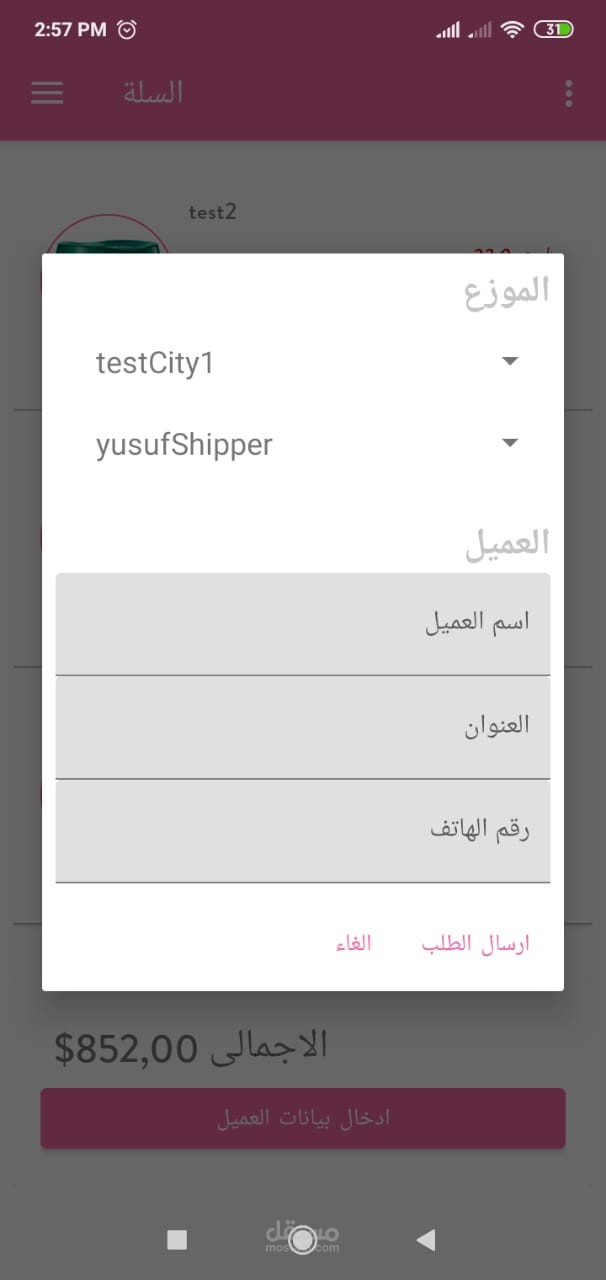Open the yusufShipper distributor dropdown
This screenshot has width=606, height=1280.
pos(300,444)
